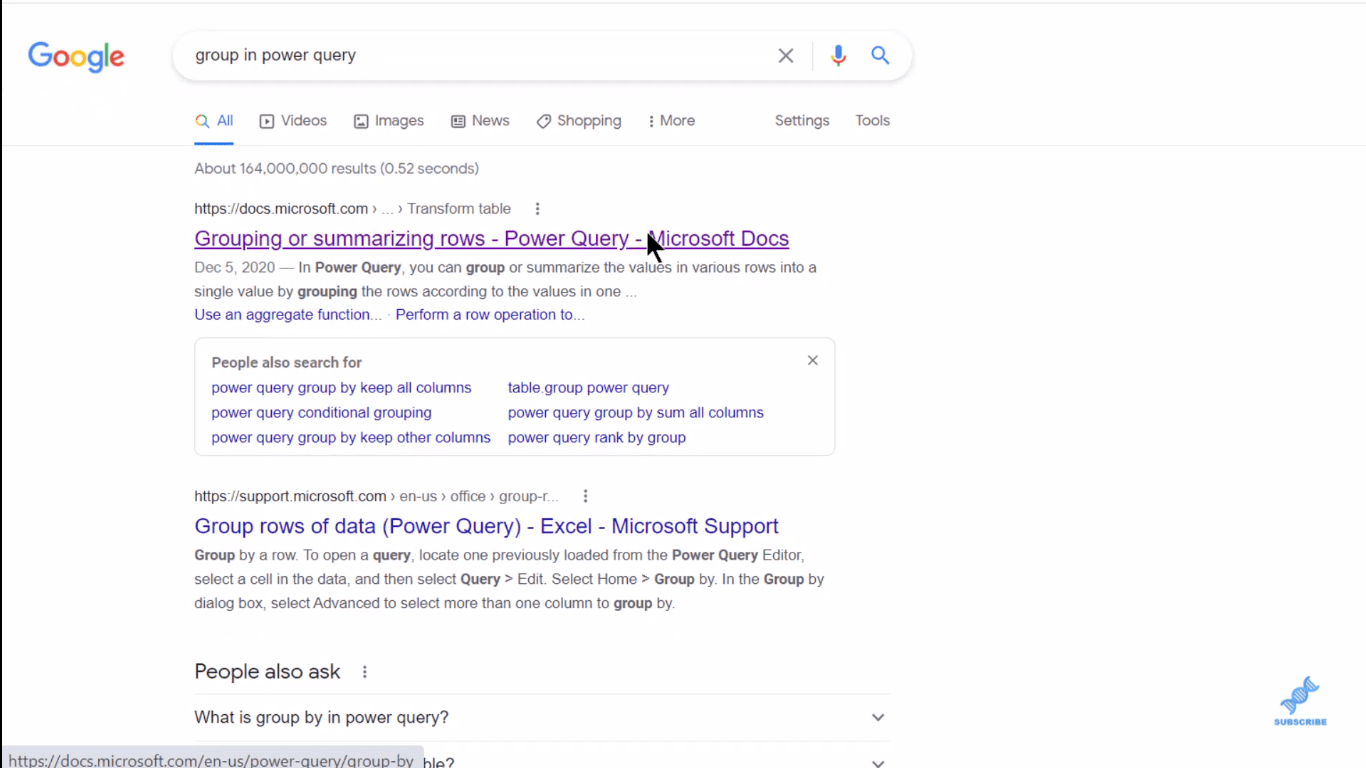The width and height of the screenshot is (1366, 768).
Task: Switch to the News tab
Action: coord(480,121)
